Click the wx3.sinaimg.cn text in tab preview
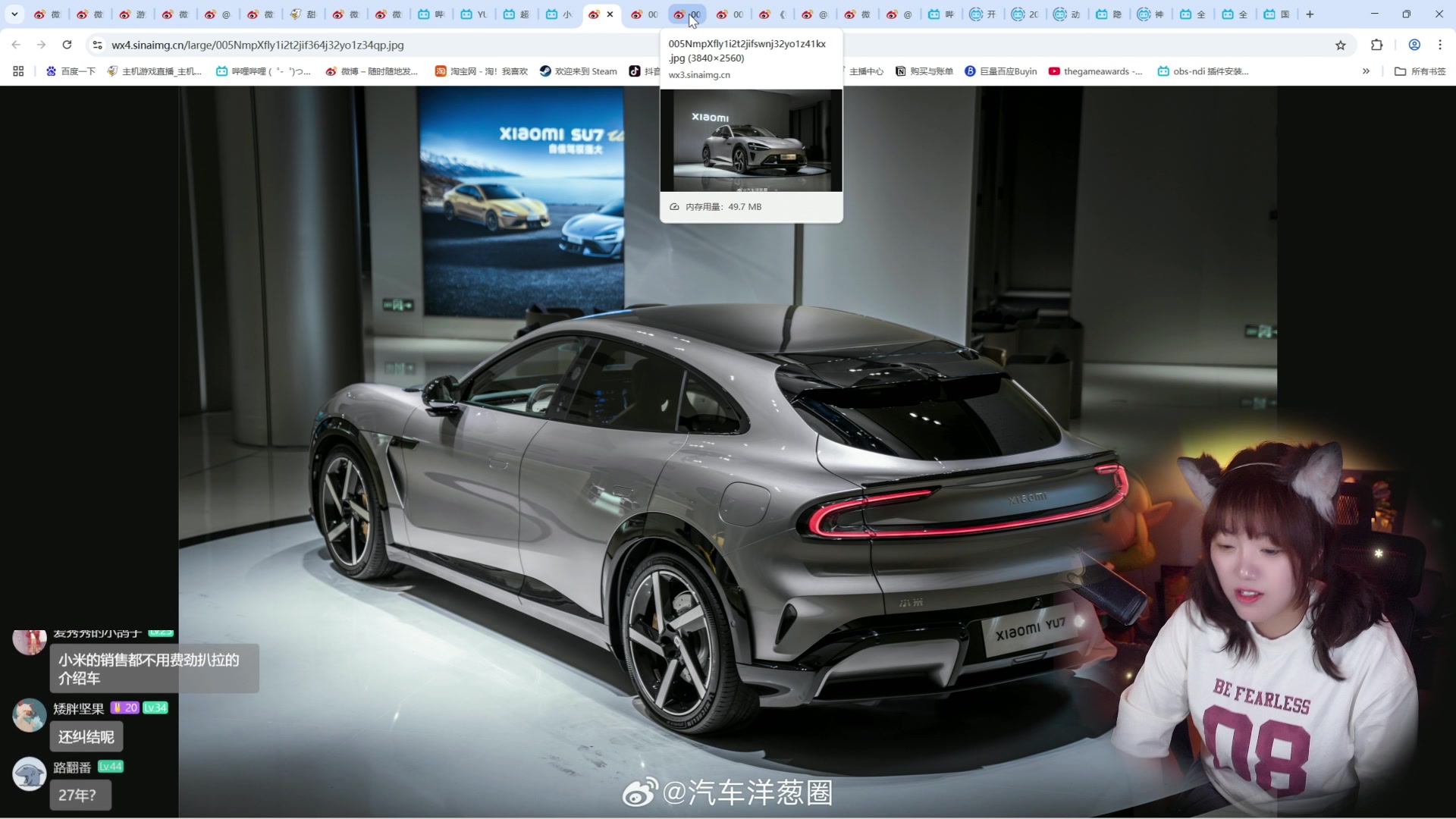The width and height of the screenshot is (1456, 819). [x=699, y=74]
